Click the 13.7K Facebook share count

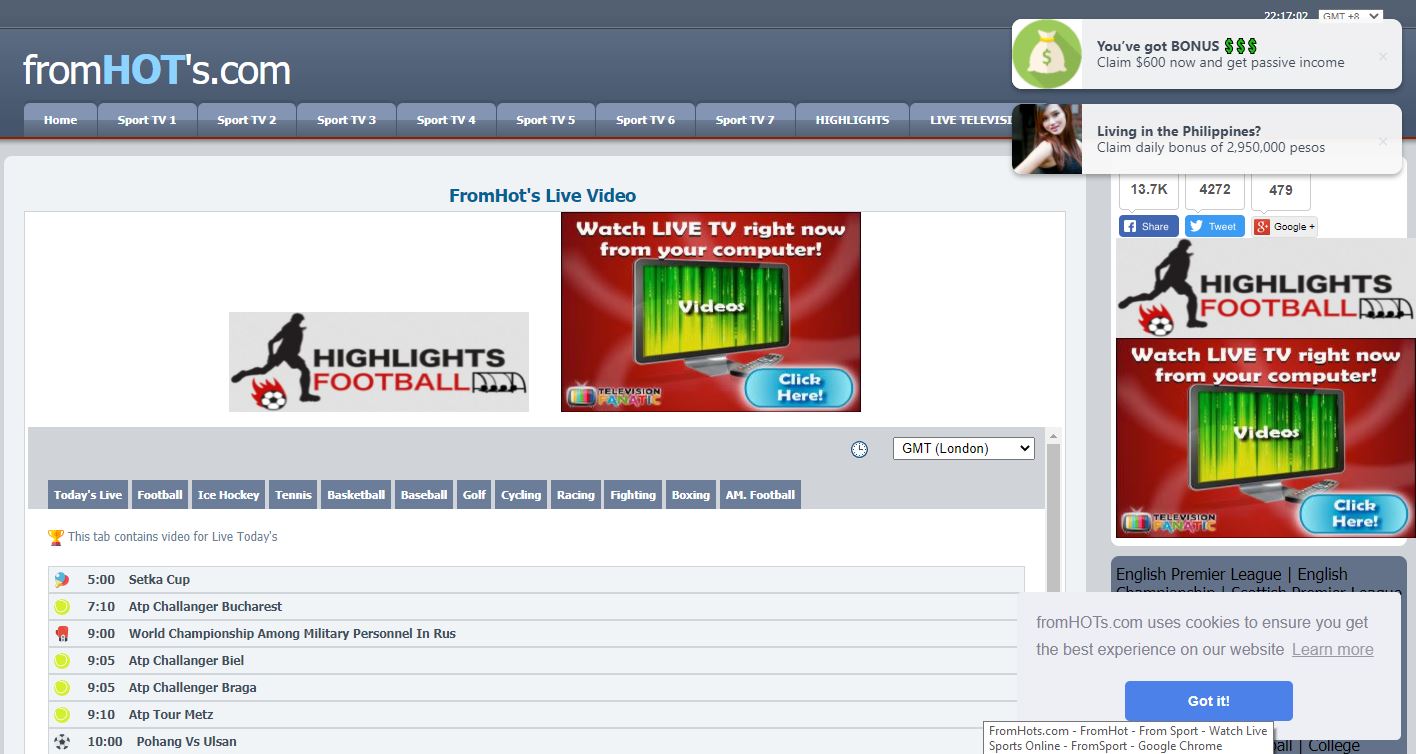1149,189
